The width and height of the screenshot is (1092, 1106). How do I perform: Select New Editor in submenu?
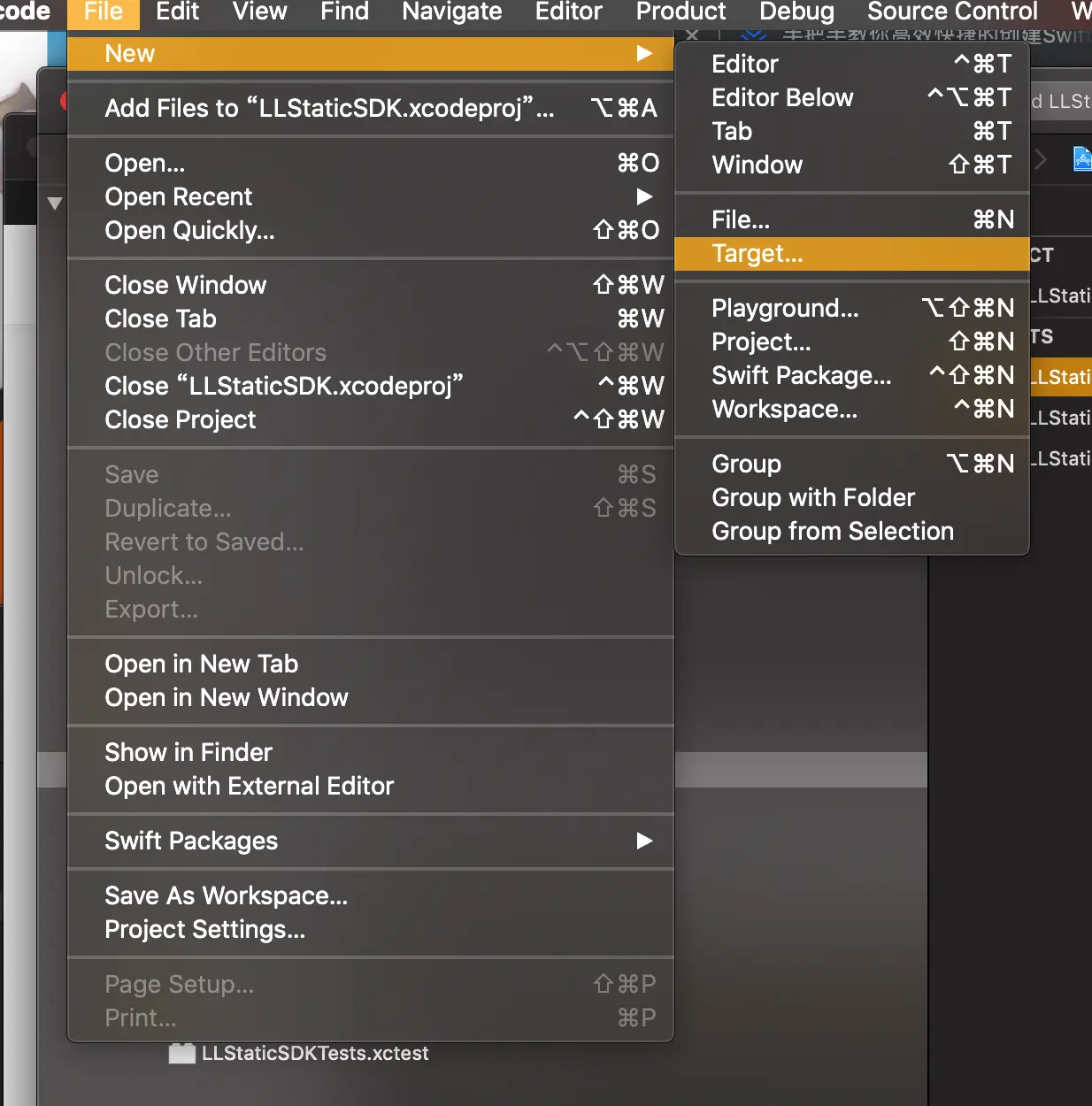click(852, 65)
